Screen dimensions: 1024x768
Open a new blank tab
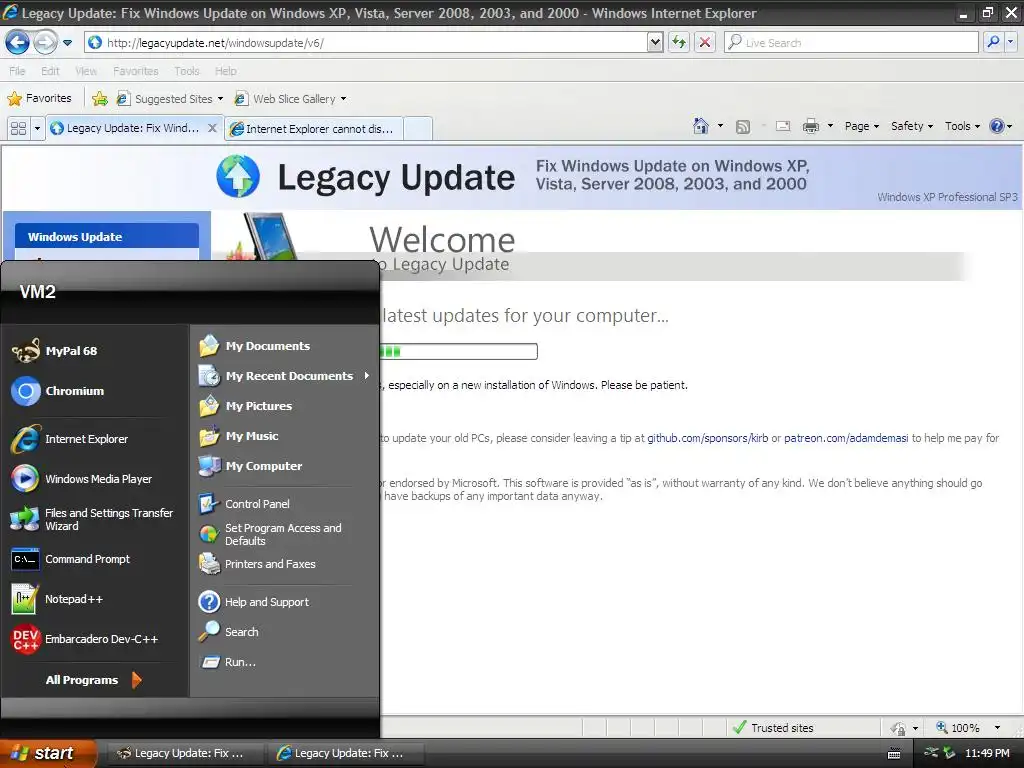tap(418, 129)
